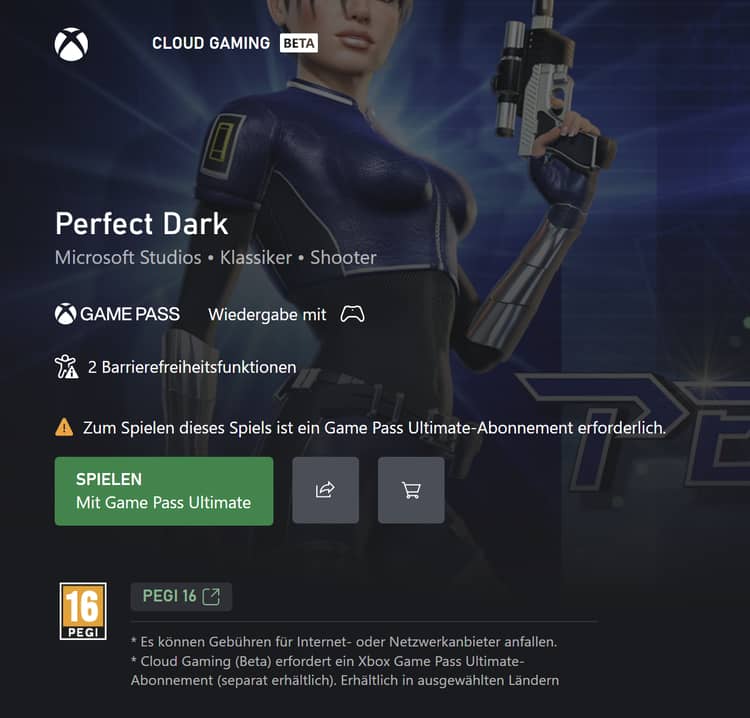Click the Game Pass Ultimate subscription warning text
The width and height of the screenshot is (750, 718).
pyautogui.click(x=374, y=427)
